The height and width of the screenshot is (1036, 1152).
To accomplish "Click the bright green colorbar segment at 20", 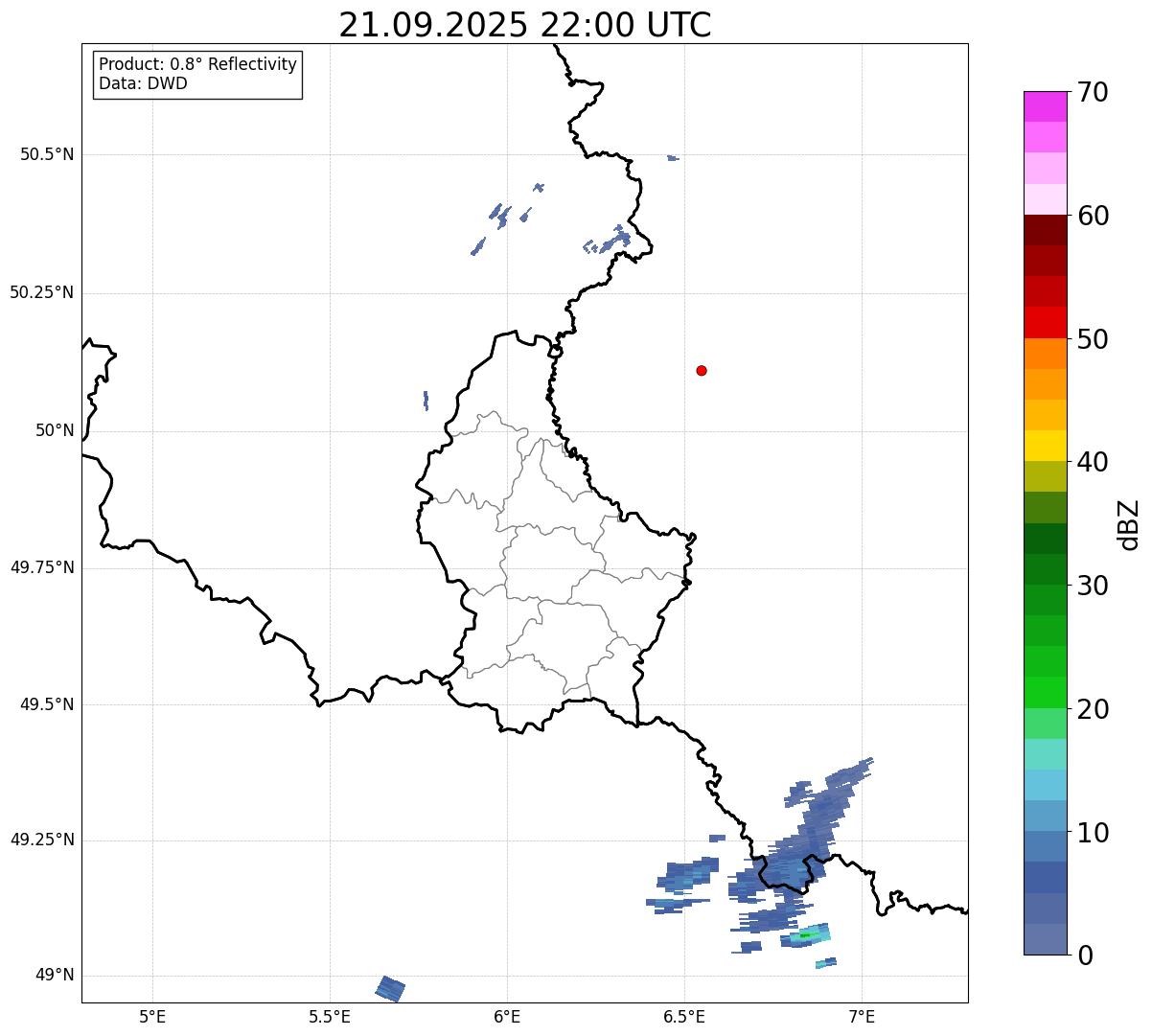I will [1045, 693].
